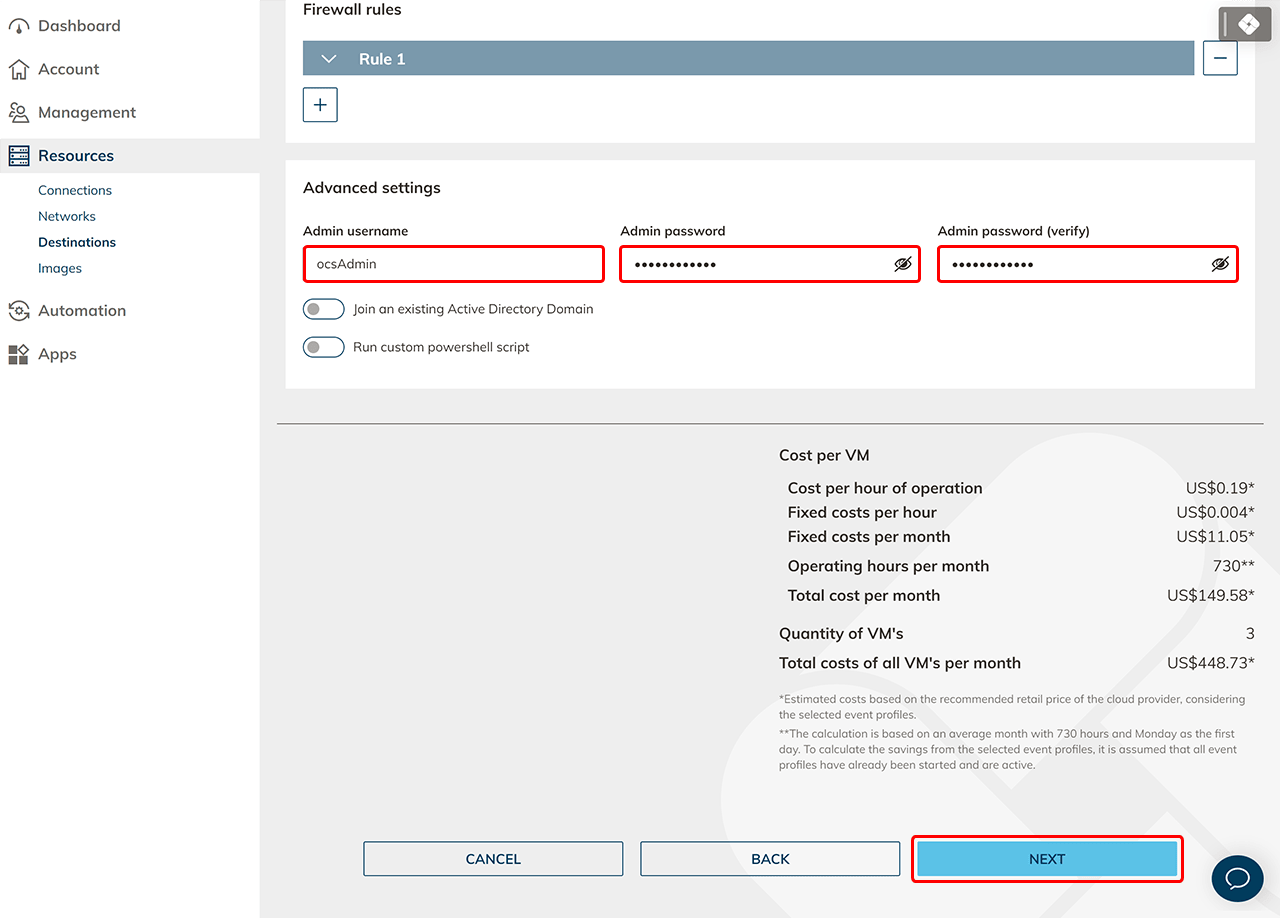Image resolution: width=1280 pixels, height=918 pixels.
Task: Enable Join an existing Active Directory Domain
Action: click(x=323, y=310)
